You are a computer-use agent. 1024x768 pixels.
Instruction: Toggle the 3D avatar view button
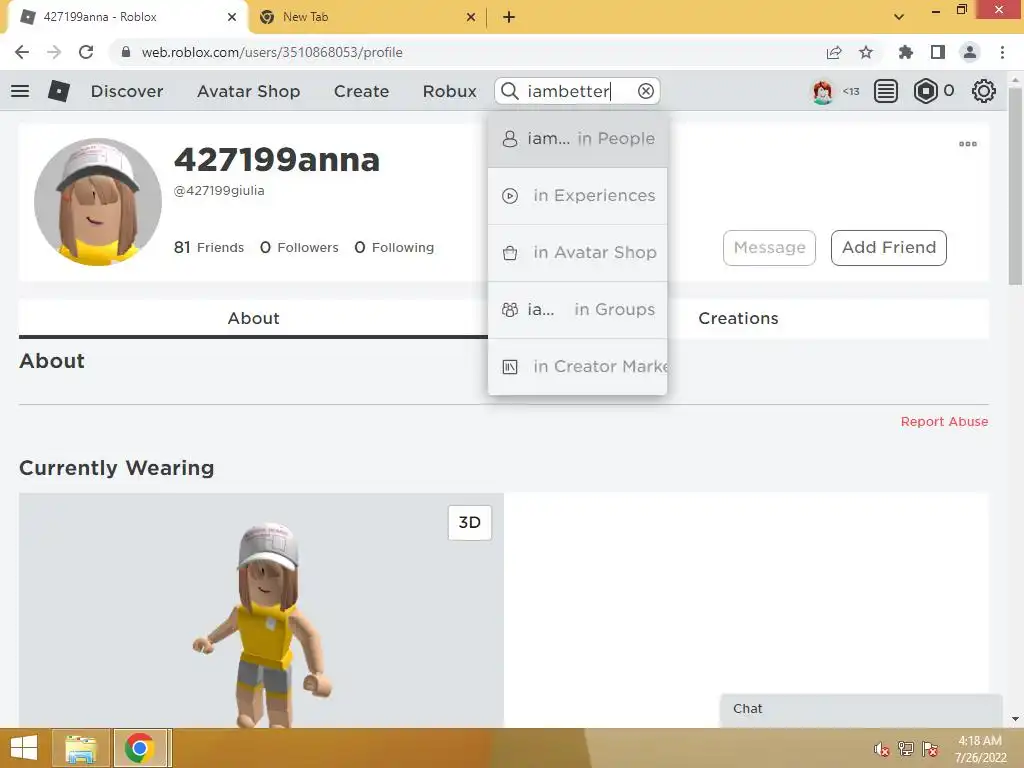point(470,522)
